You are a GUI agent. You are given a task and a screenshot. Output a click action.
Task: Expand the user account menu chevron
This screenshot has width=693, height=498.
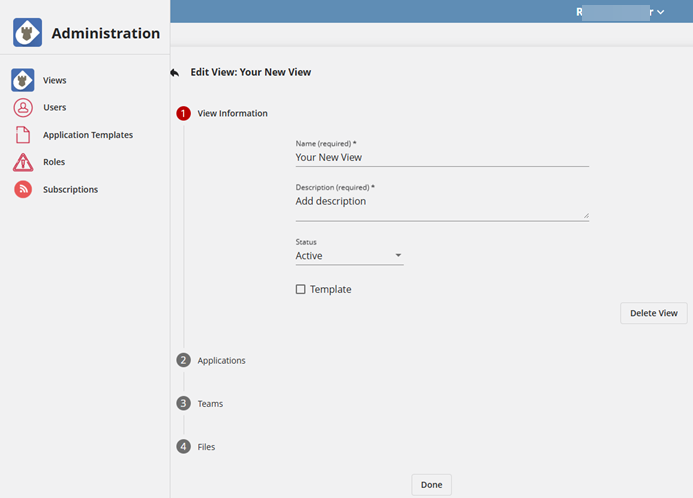point(660,12)
